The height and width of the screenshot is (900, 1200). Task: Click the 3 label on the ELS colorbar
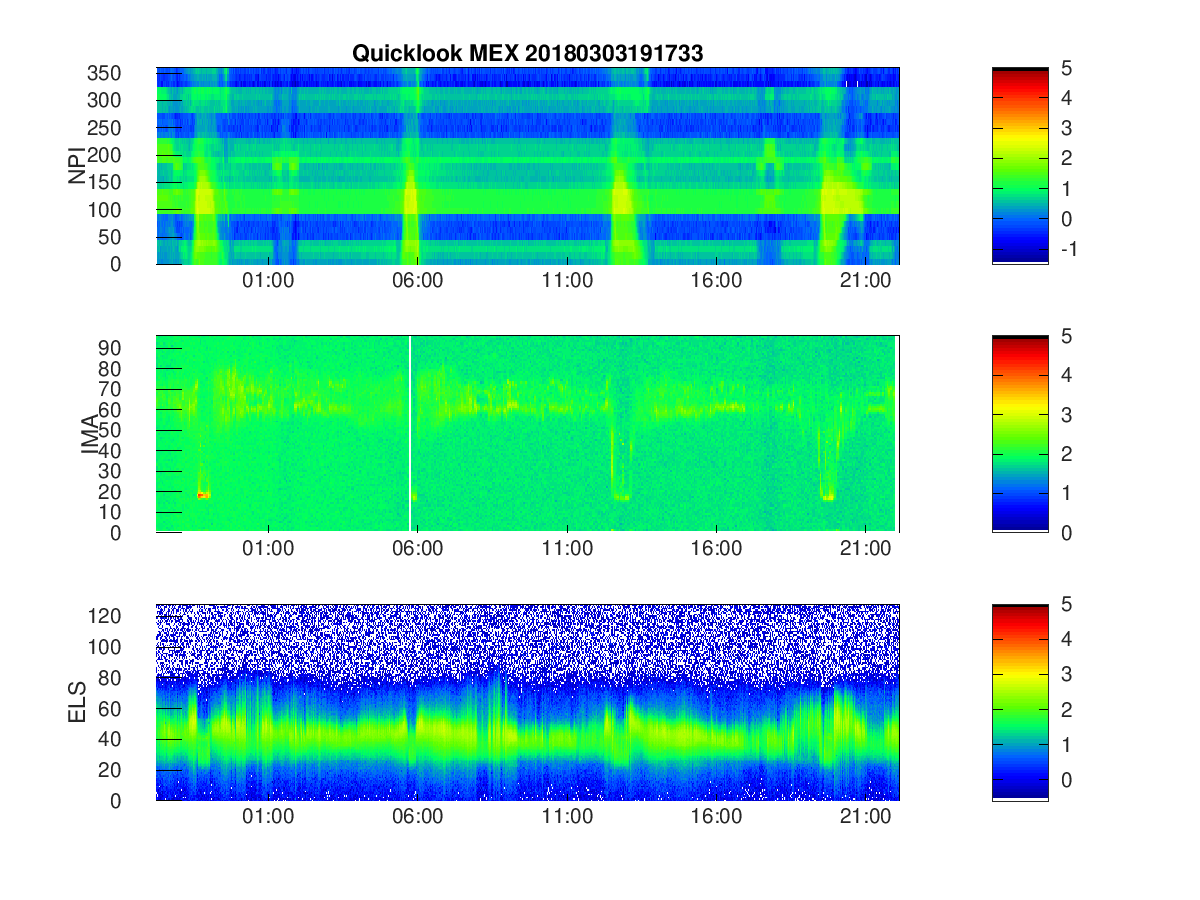click(1066, 674)
